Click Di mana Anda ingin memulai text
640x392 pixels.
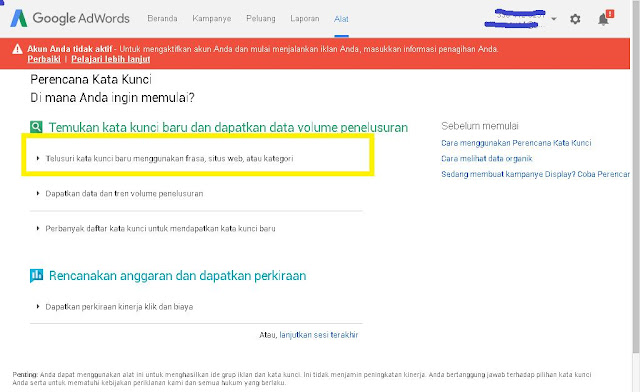(x=112, y=98)
